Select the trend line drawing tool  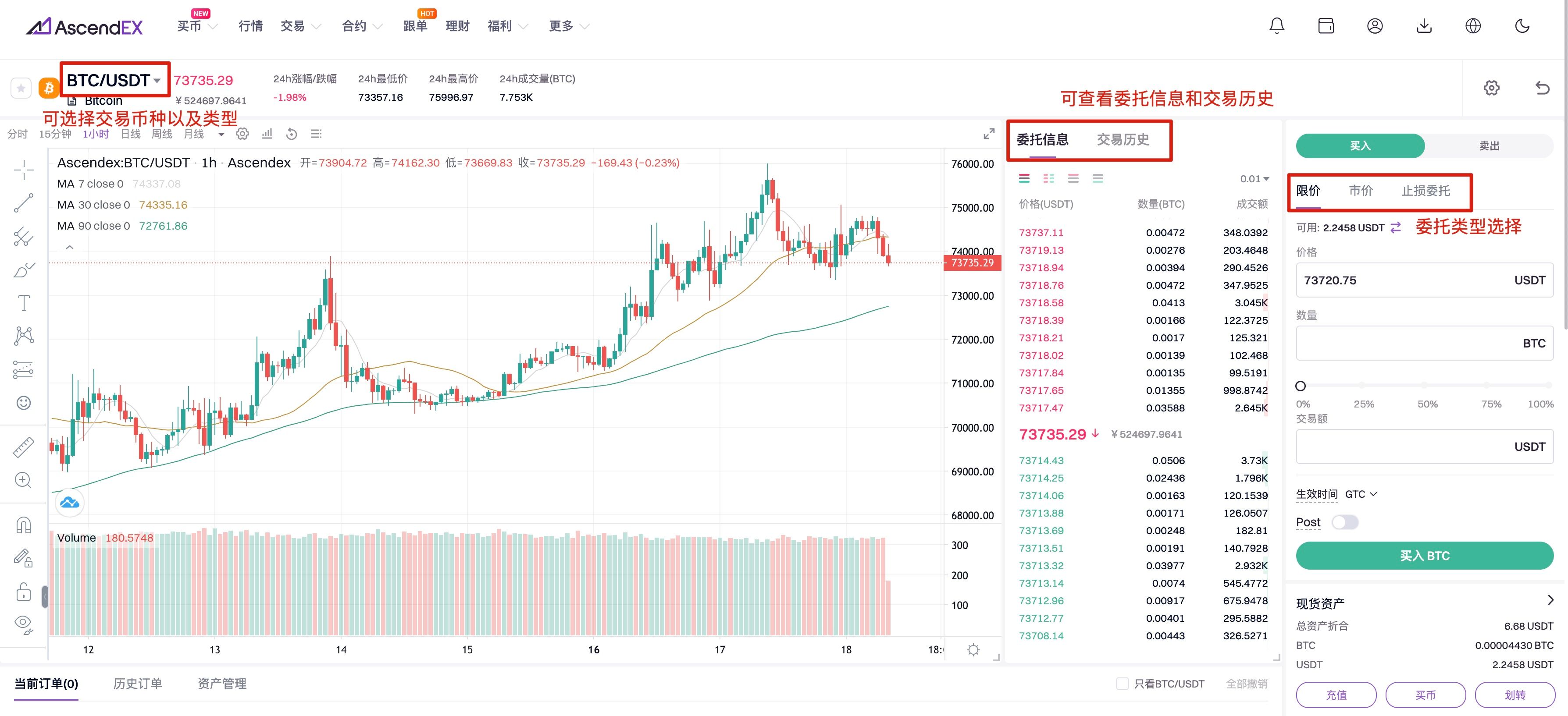(x=24, y=203)
